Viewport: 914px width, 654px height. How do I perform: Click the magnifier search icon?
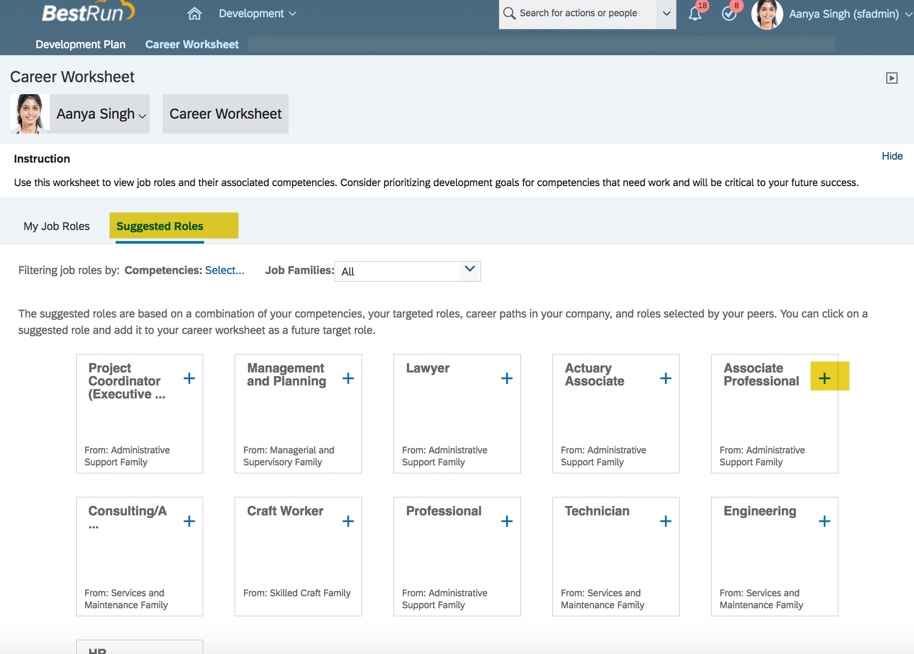(510, 14)
